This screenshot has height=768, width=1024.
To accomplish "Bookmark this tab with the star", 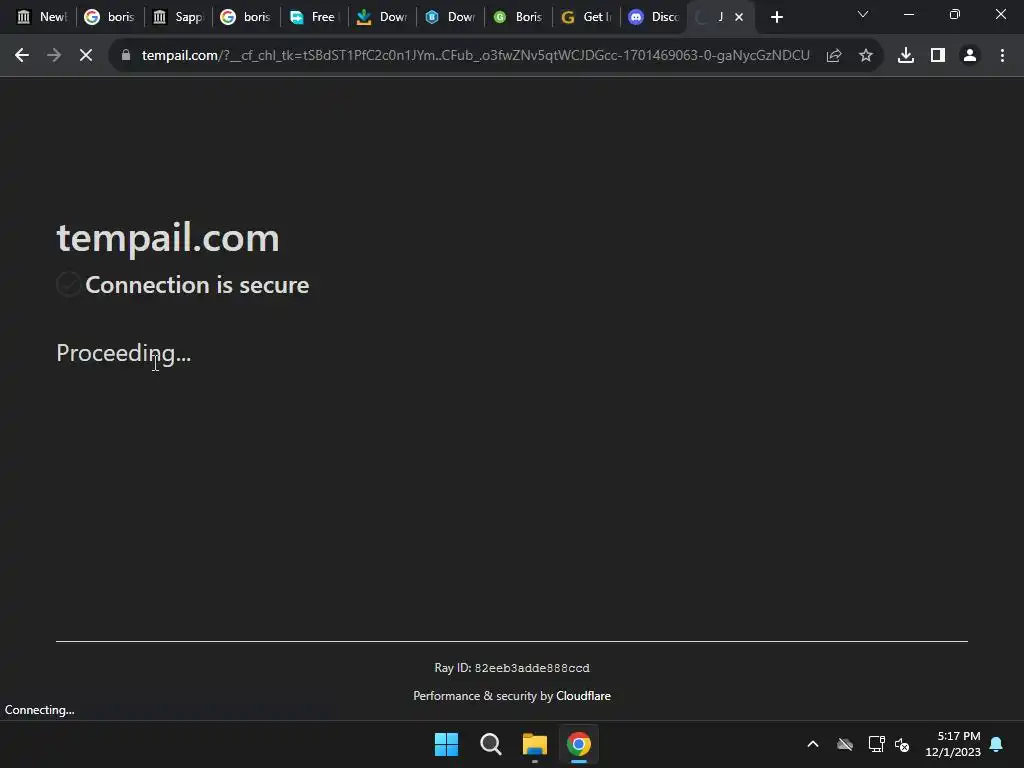I will tap(865, 56).
